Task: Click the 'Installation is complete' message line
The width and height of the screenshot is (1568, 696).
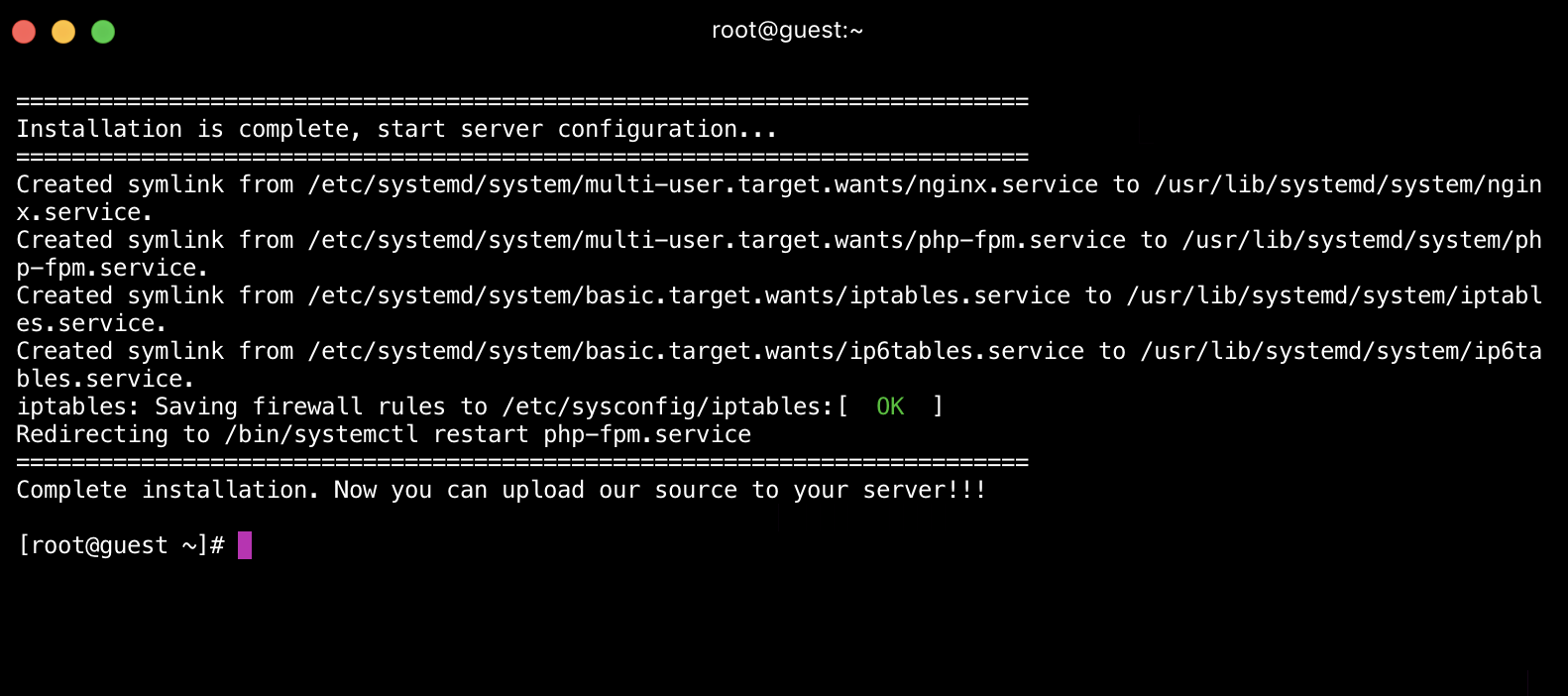Action: (396, 129)
